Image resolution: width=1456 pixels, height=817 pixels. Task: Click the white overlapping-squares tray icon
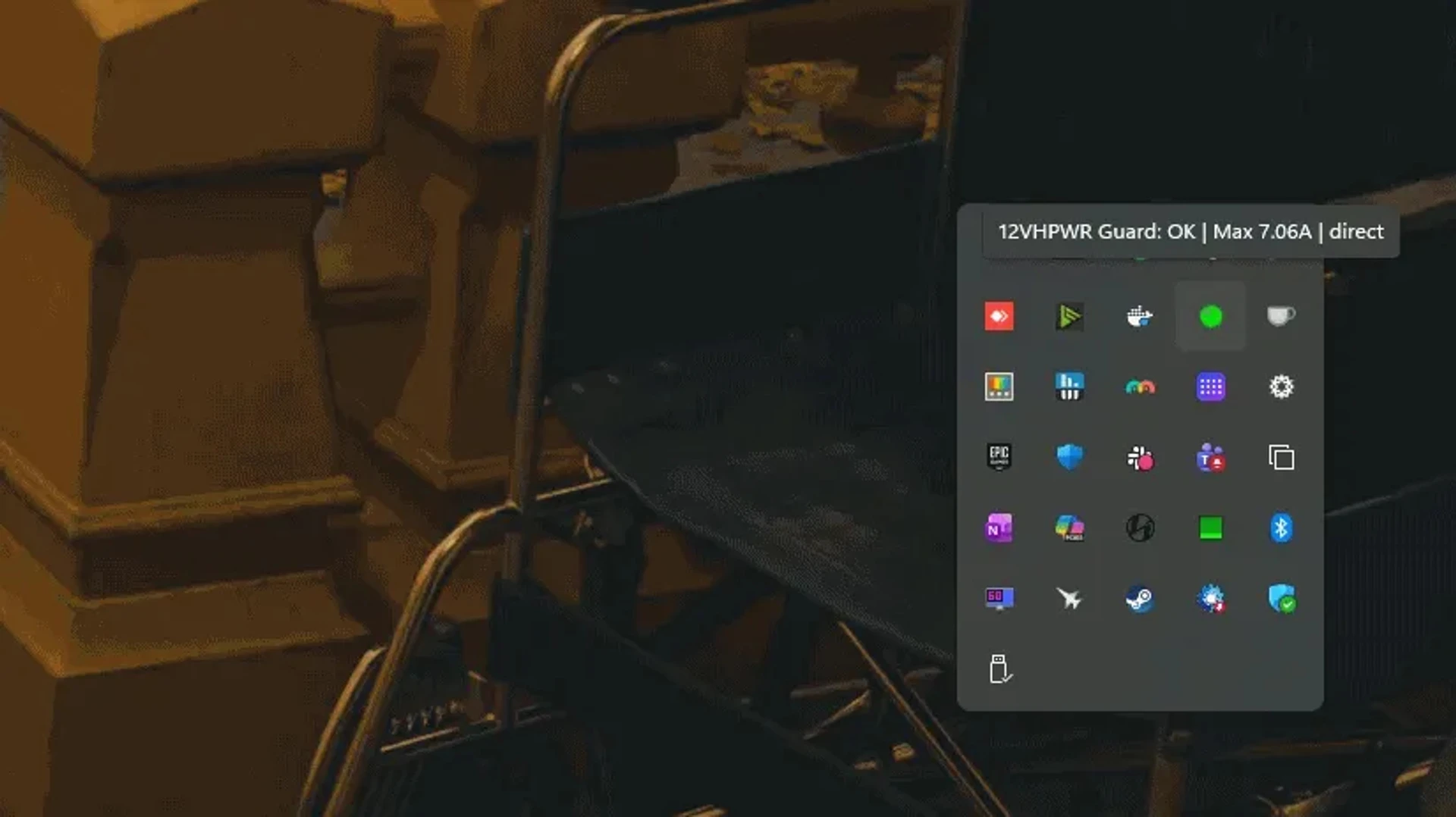[x=1281, y=457]
